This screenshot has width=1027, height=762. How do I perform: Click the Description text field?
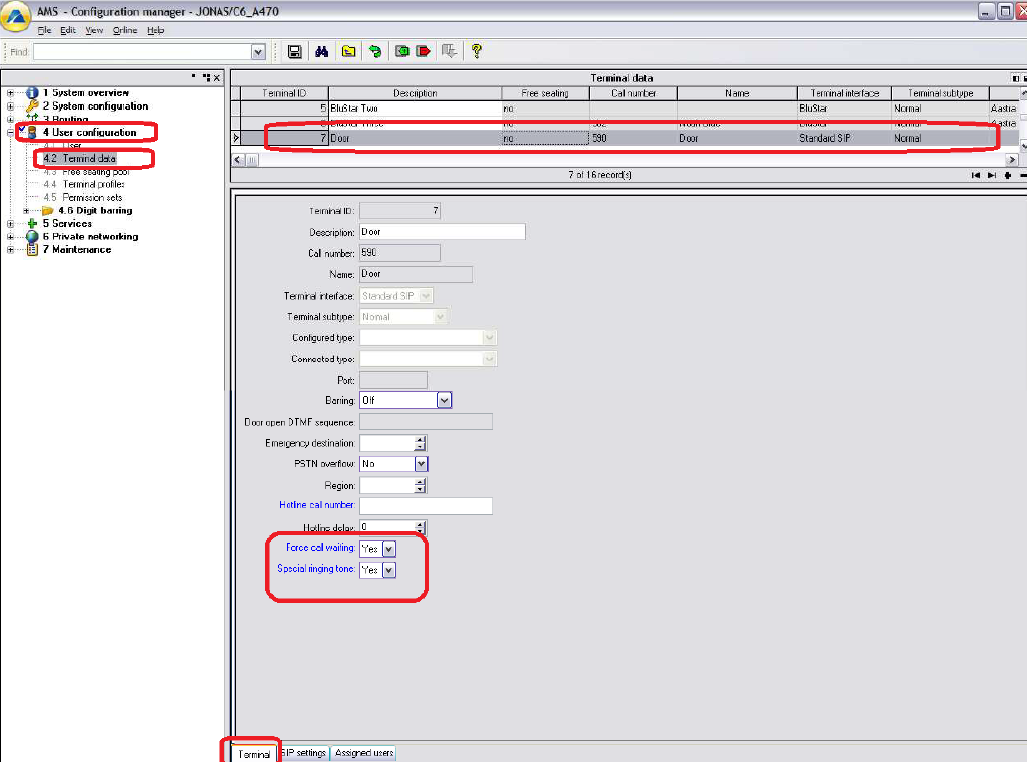(x=441, y=232)
